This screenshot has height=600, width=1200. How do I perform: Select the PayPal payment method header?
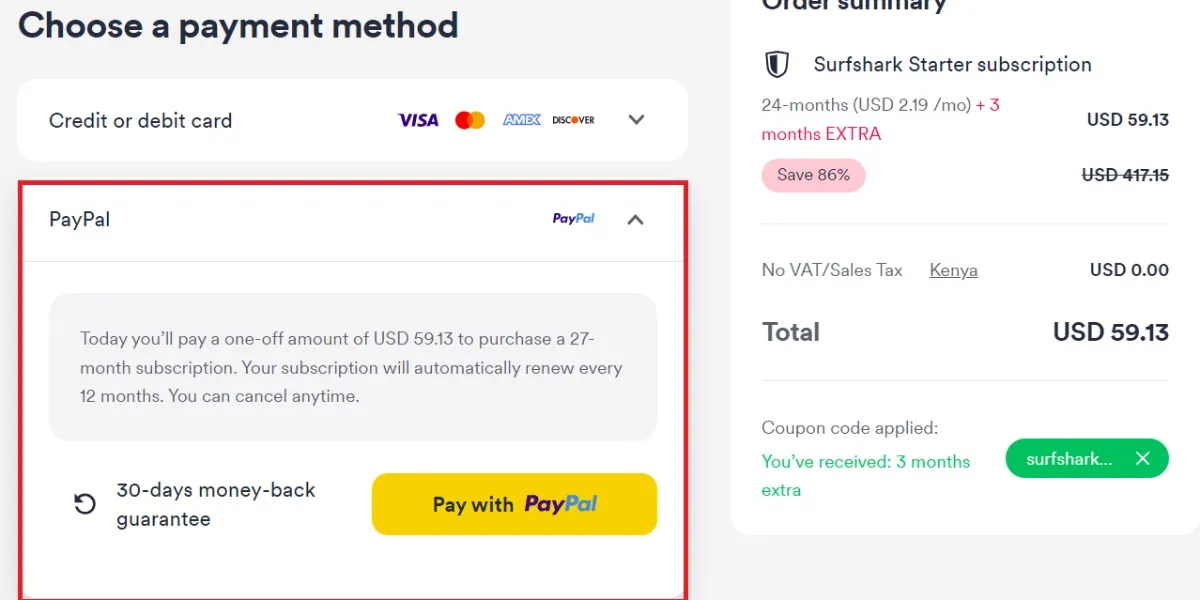(x=352, y=221)
